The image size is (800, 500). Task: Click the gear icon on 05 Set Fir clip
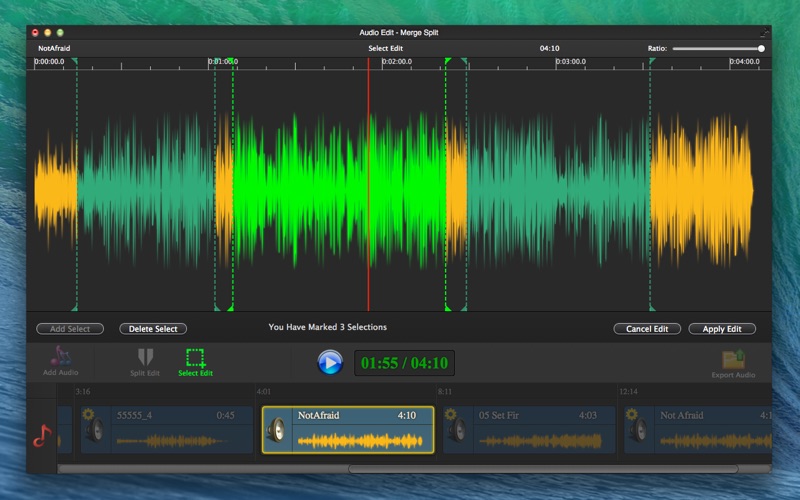450,414
